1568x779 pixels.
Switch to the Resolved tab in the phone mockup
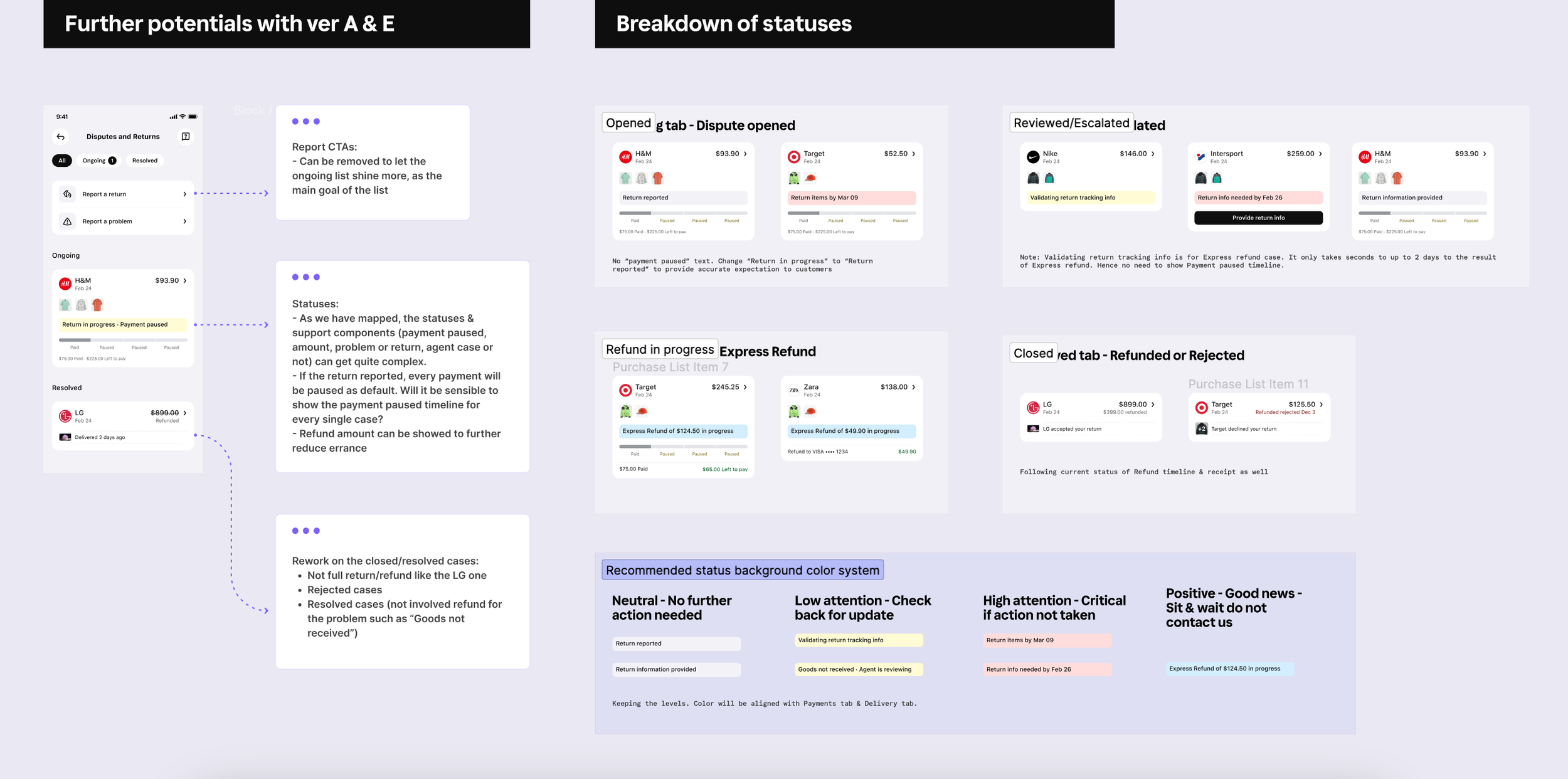[x=145, y=161]
